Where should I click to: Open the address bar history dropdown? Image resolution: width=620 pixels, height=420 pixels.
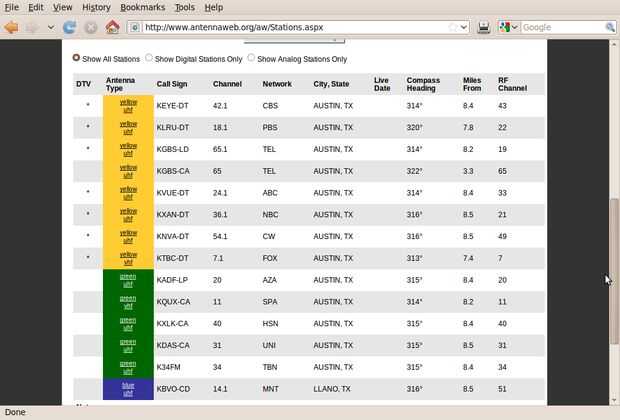pos(464,27)
